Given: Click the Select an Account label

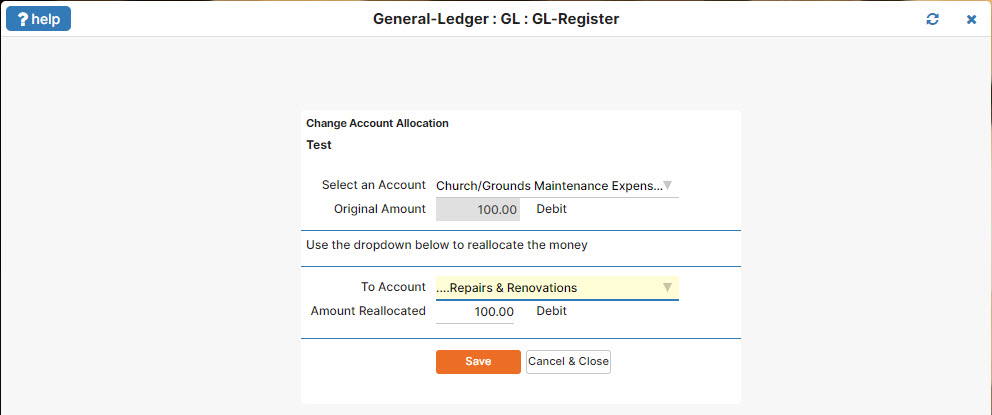Looking at the screenshot, I should click(373, 185).
